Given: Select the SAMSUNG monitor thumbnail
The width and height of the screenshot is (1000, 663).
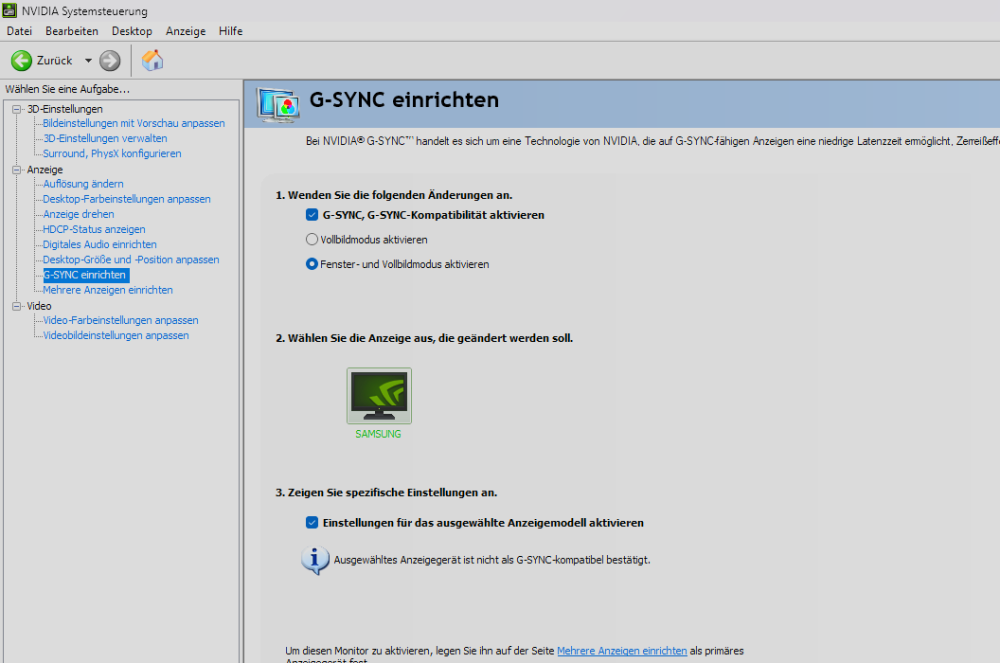Looking at the screenshot, I should click(379, 396).
